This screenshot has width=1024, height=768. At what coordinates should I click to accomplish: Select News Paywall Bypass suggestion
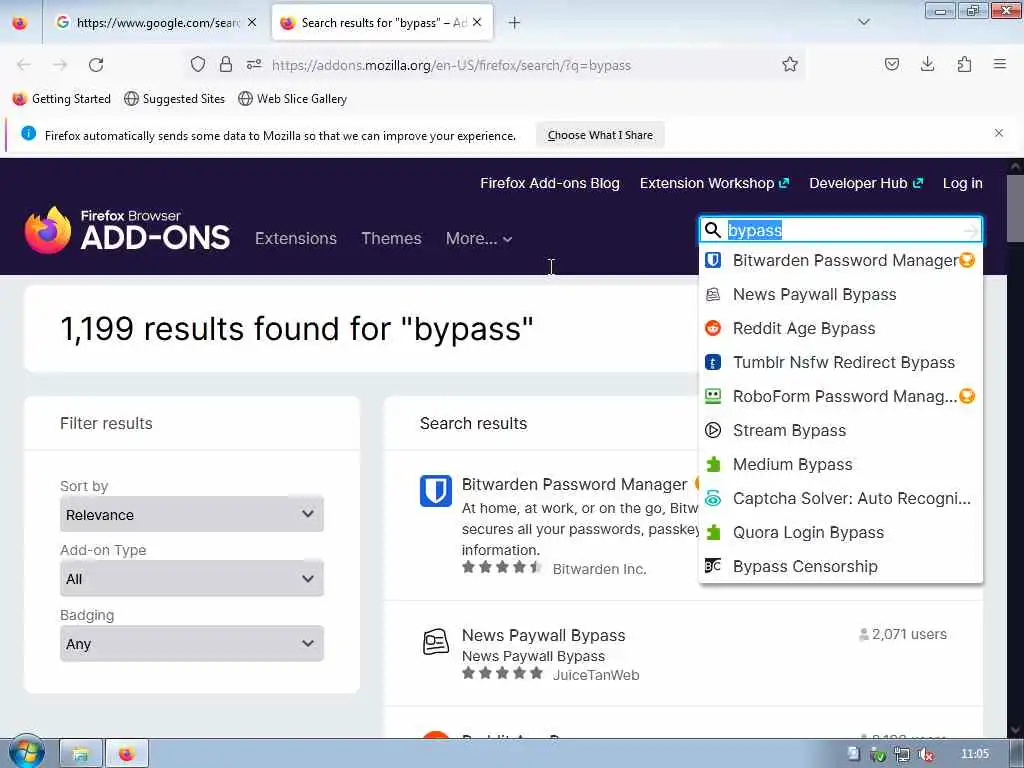(x=840, y=295)
